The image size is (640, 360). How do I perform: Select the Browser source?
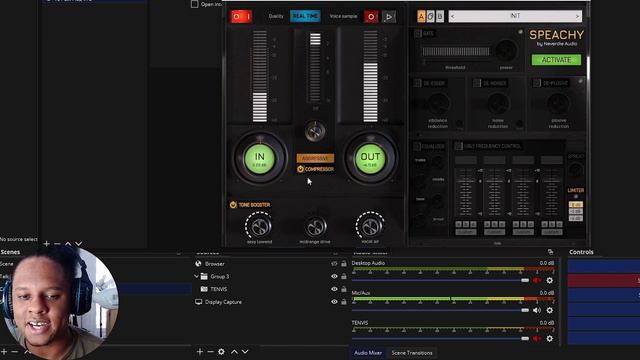[x=215, y=264]
